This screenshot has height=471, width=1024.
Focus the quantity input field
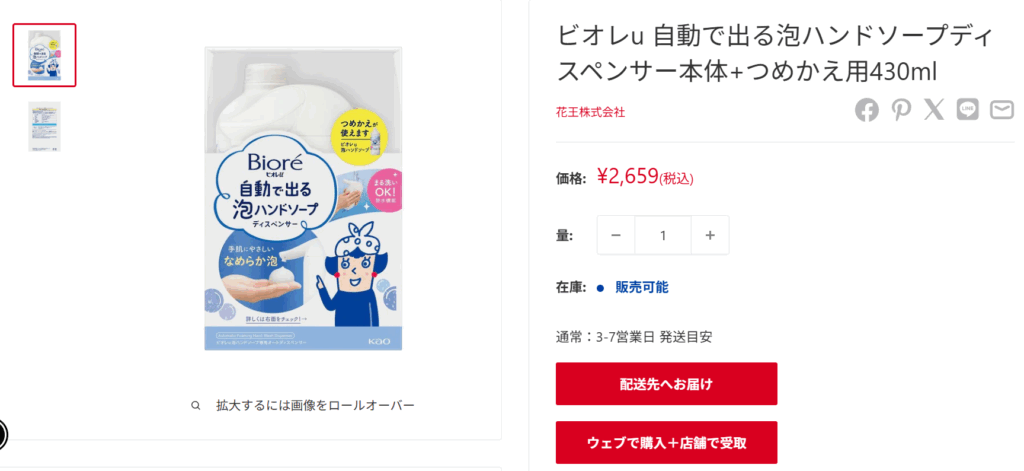663,235
